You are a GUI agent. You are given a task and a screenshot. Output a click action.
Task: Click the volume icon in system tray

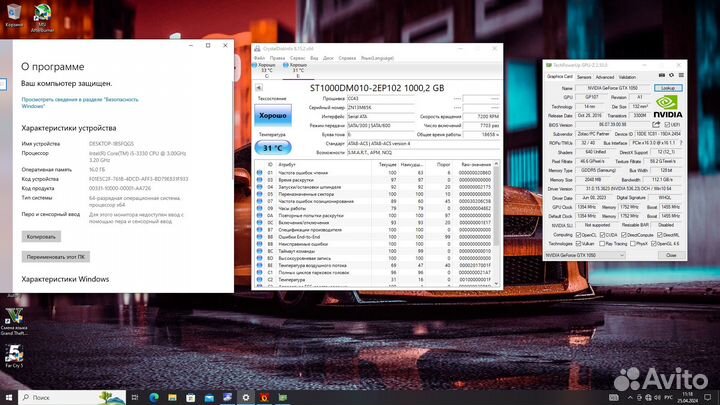pos(657,397)
